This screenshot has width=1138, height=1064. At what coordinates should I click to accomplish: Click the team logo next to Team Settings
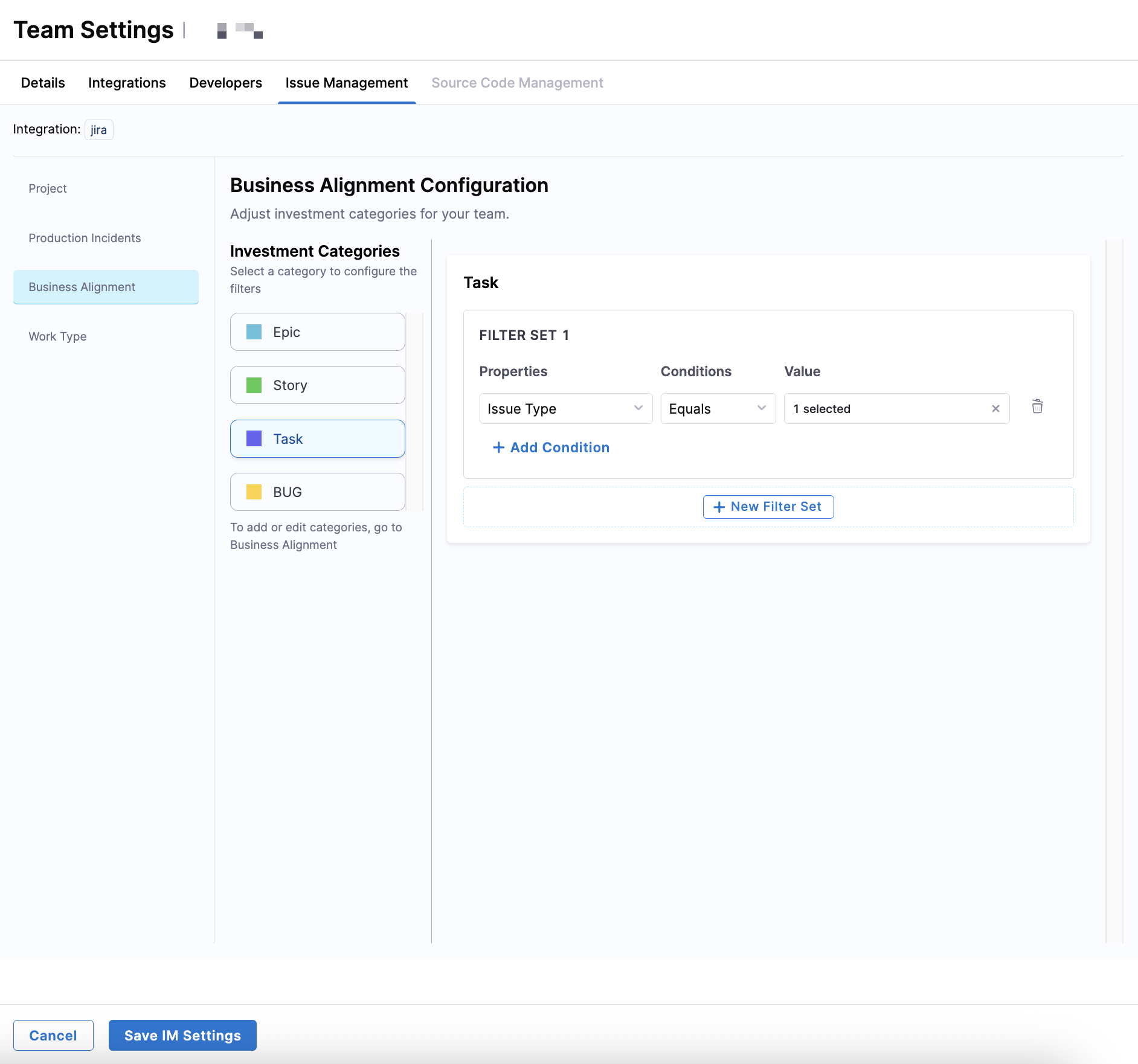pos(240,30)
